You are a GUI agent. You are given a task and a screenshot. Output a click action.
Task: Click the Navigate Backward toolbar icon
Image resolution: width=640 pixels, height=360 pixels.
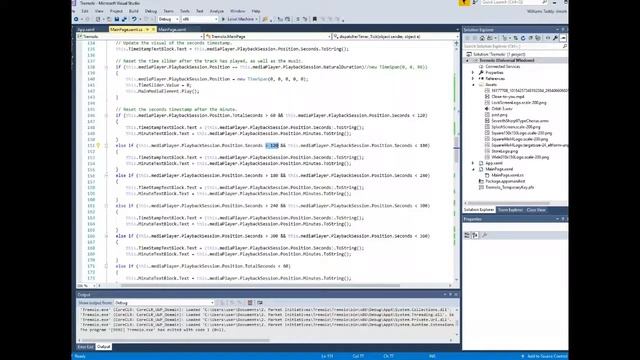[76, 19]
